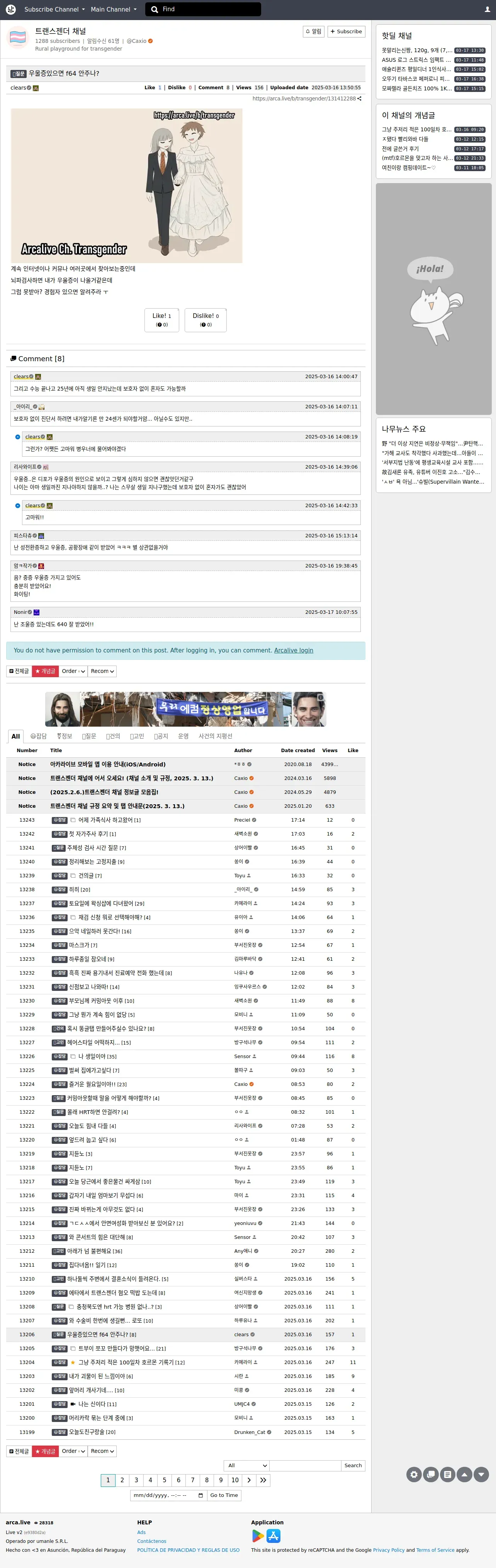Click the movie banner advertisement

[x=186, y=709]
